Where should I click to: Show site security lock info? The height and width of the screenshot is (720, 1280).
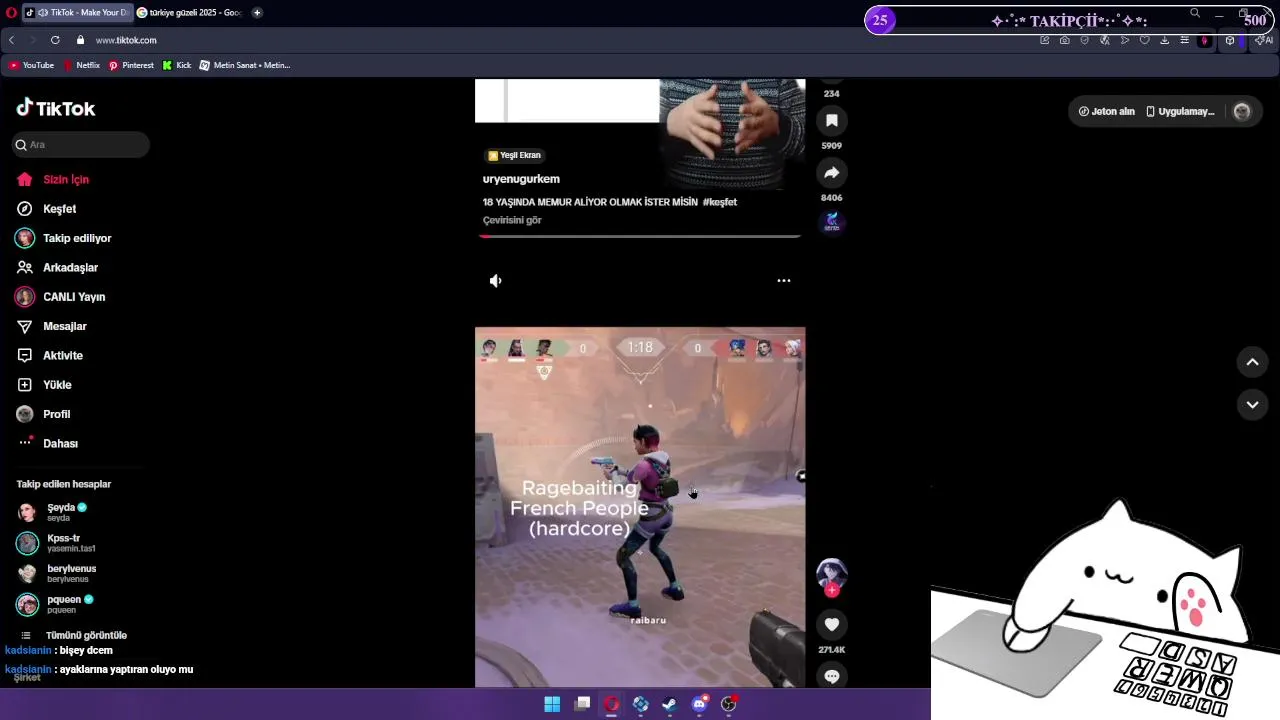click(x=80, y=40)
